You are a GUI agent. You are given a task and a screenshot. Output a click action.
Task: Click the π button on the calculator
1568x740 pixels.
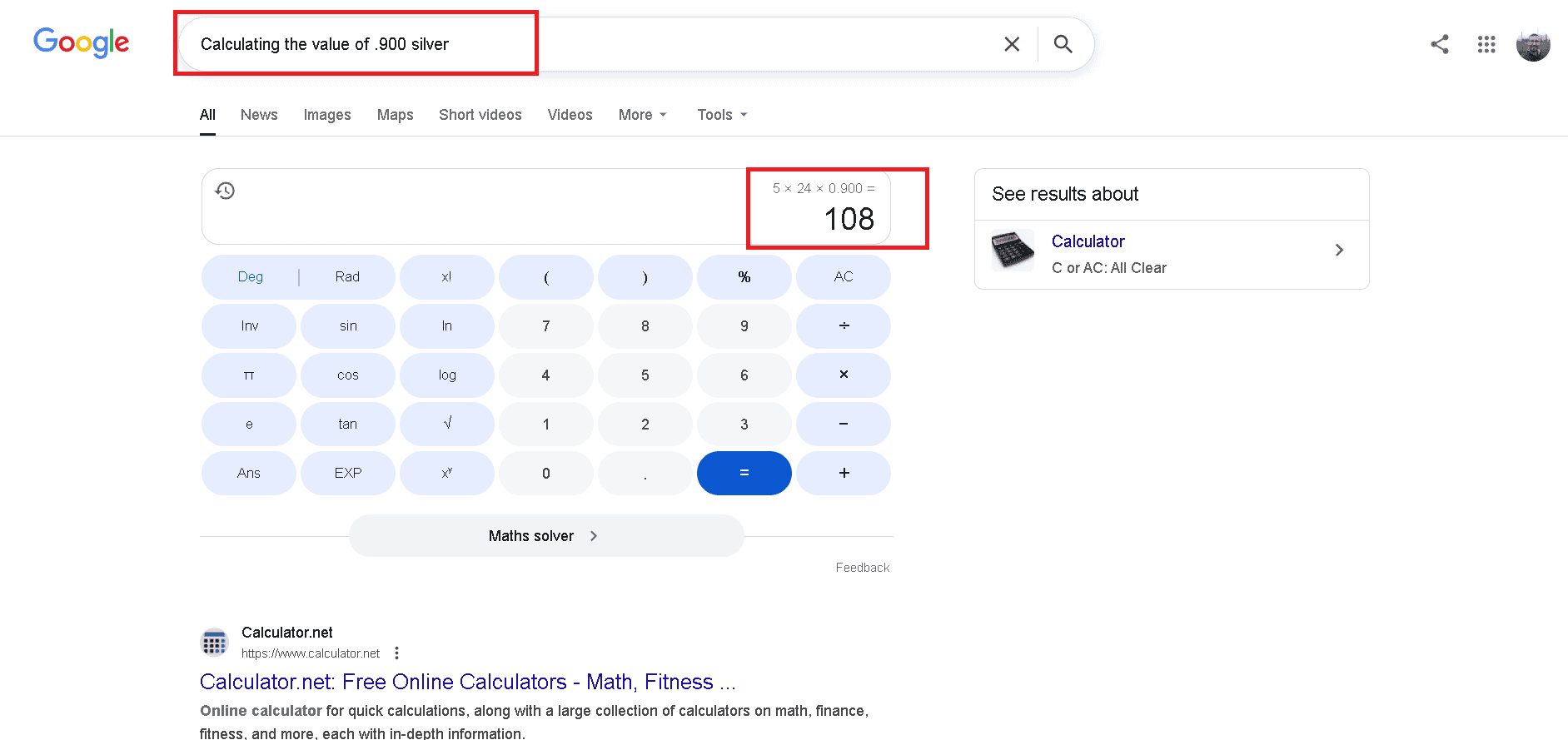point(248,375)
